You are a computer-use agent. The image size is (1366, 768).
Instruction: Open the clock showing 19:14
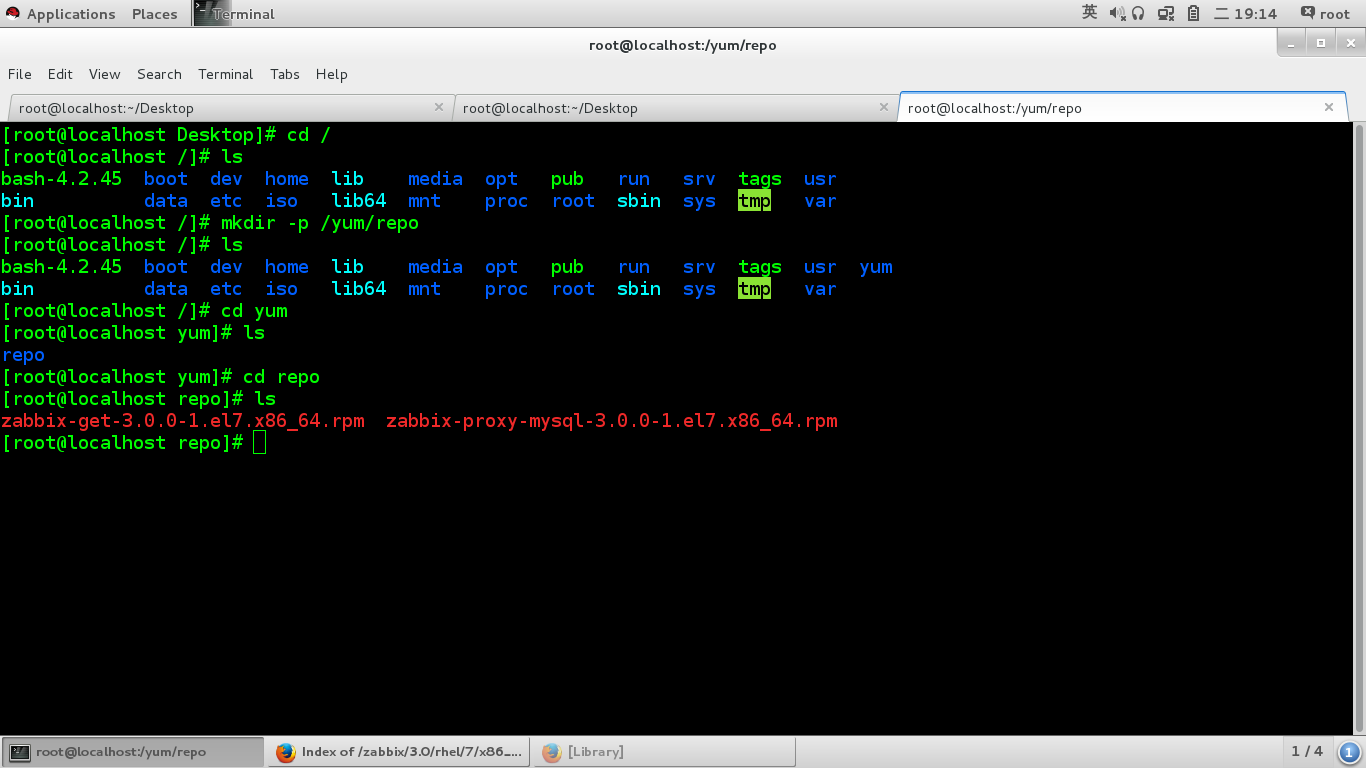point(1246,14)
